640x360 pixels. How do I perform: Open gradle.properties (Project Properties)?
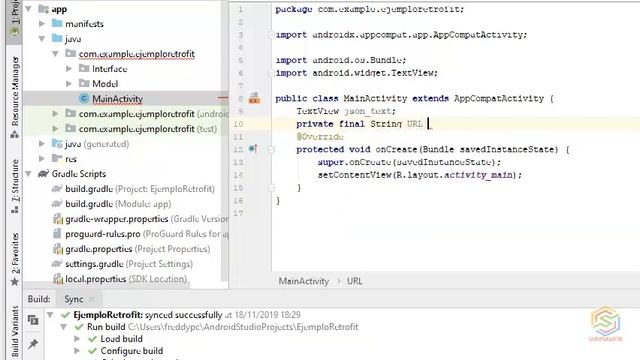pyautogui.click(x=138, y=249)
